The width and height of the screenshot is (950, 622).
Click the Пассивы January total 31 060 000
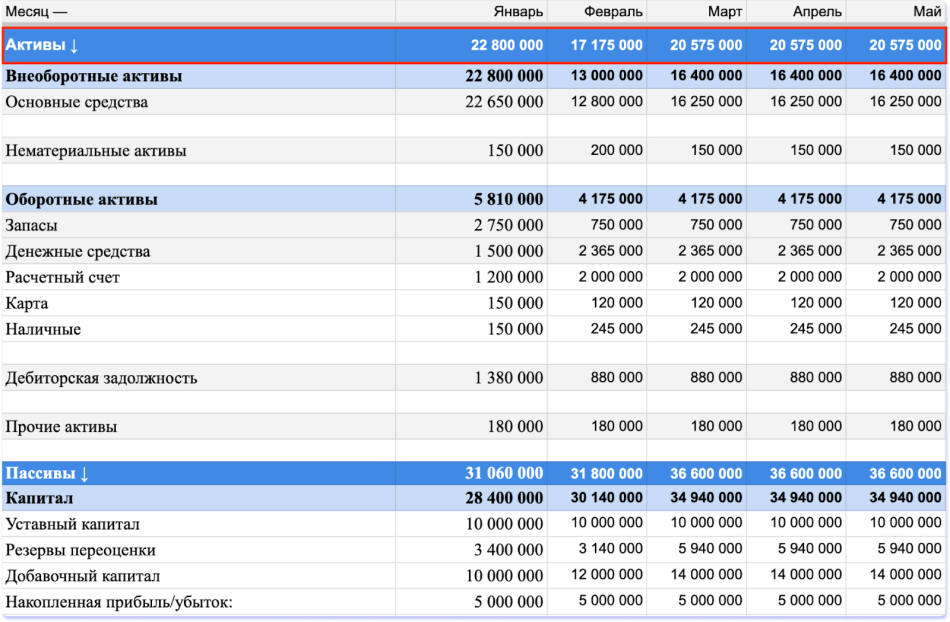[x=504, y=473]
